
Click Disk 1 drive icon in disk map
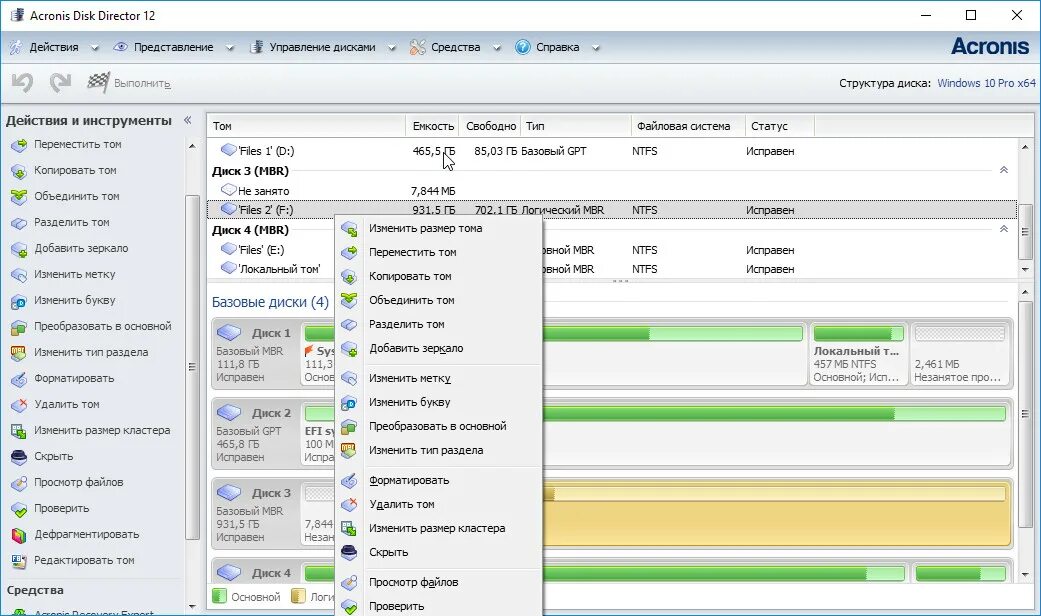coord(229,332)
